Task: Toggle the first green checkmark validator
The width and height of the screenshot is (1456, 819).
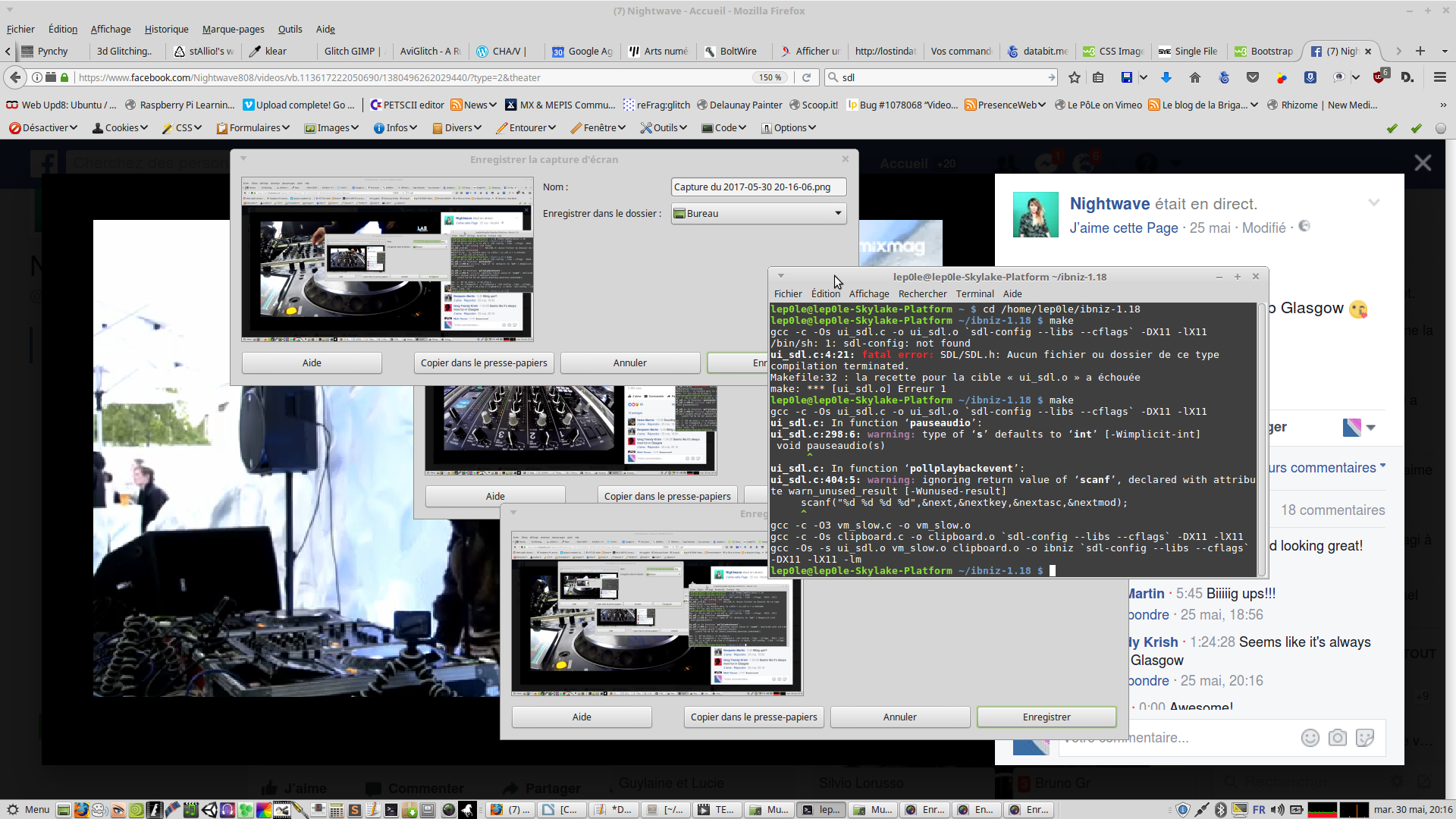Action: (1392, 128)
